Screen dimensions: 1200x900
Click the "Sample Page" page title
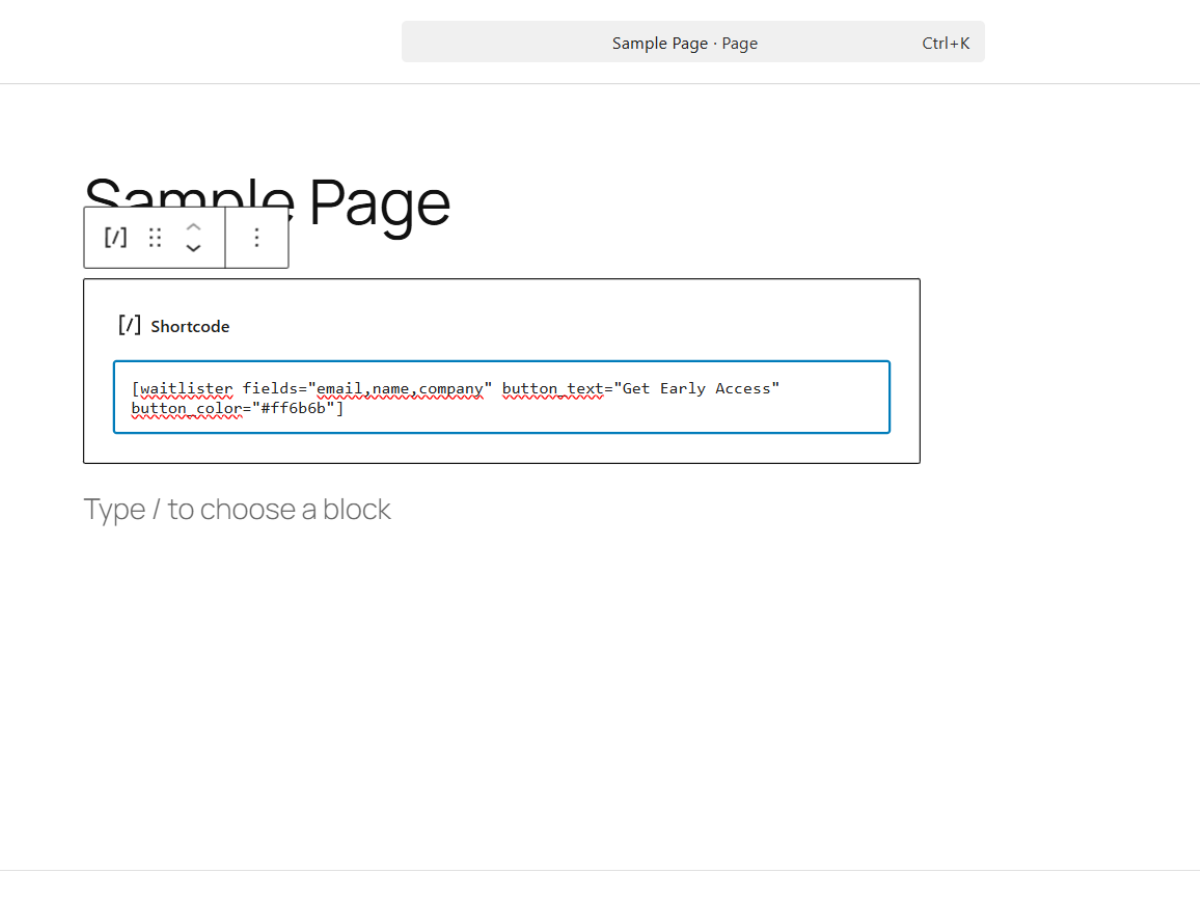(x=267, y=203)
